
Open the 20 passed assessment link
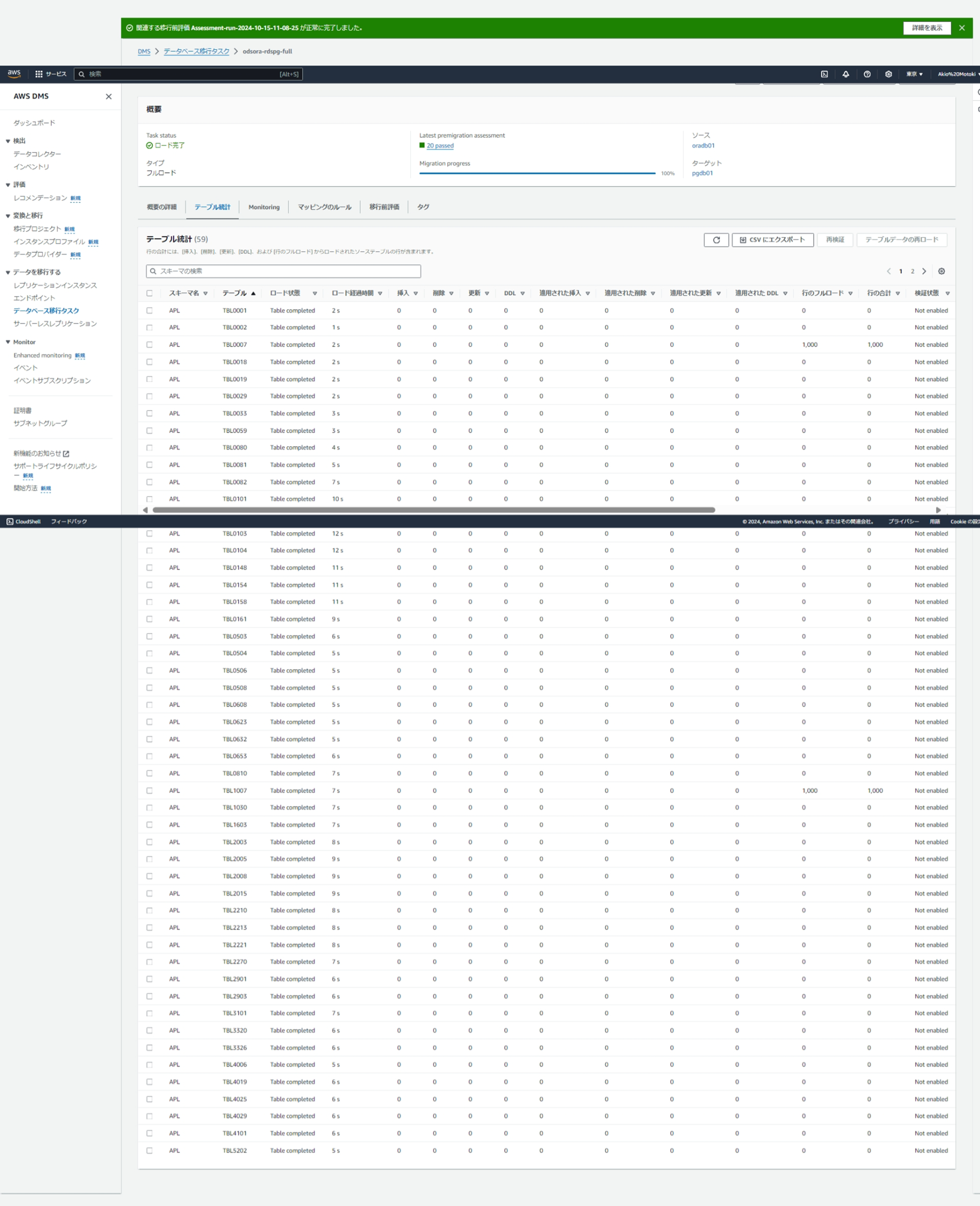pyautogui.click(x=440, y=145)
